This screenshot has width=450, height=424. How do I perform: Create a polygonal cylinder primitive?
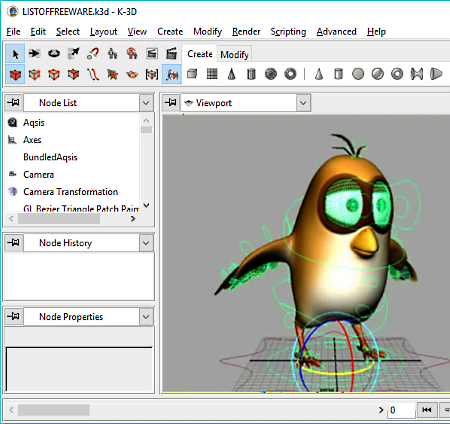[251, 74]
